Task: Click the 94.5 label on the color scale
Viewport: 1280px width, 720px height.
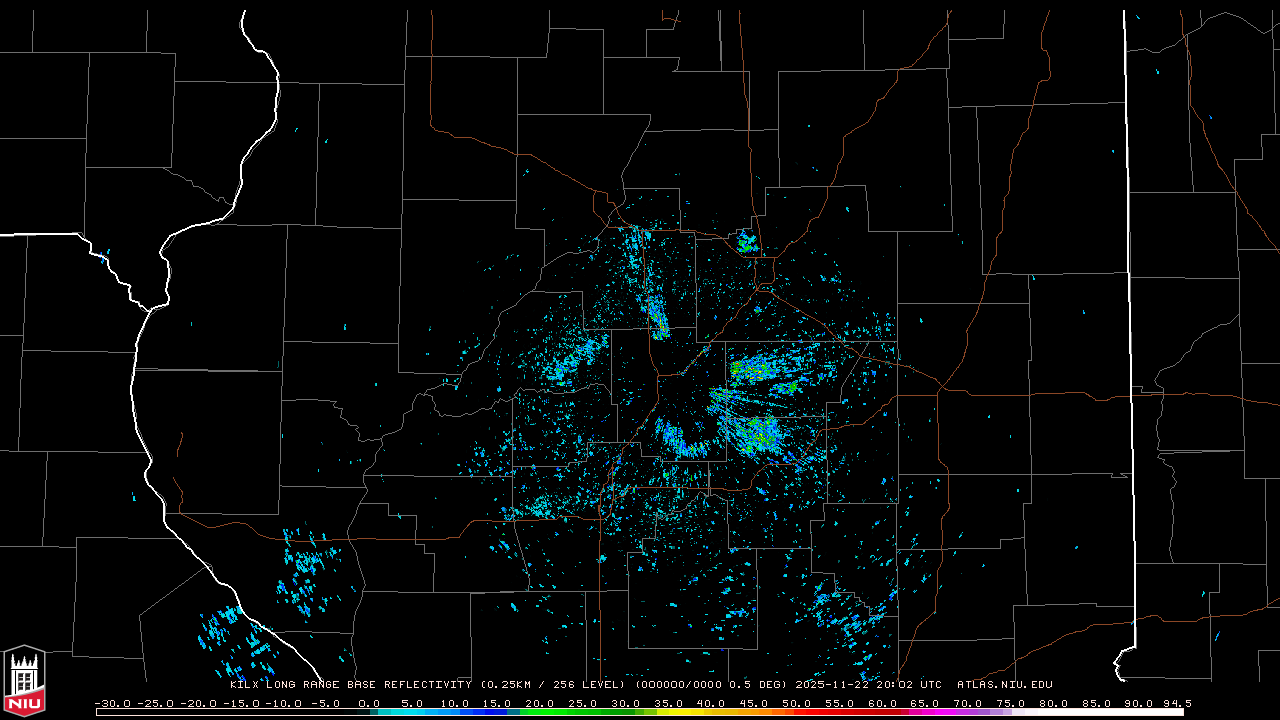Action: 1175,703
